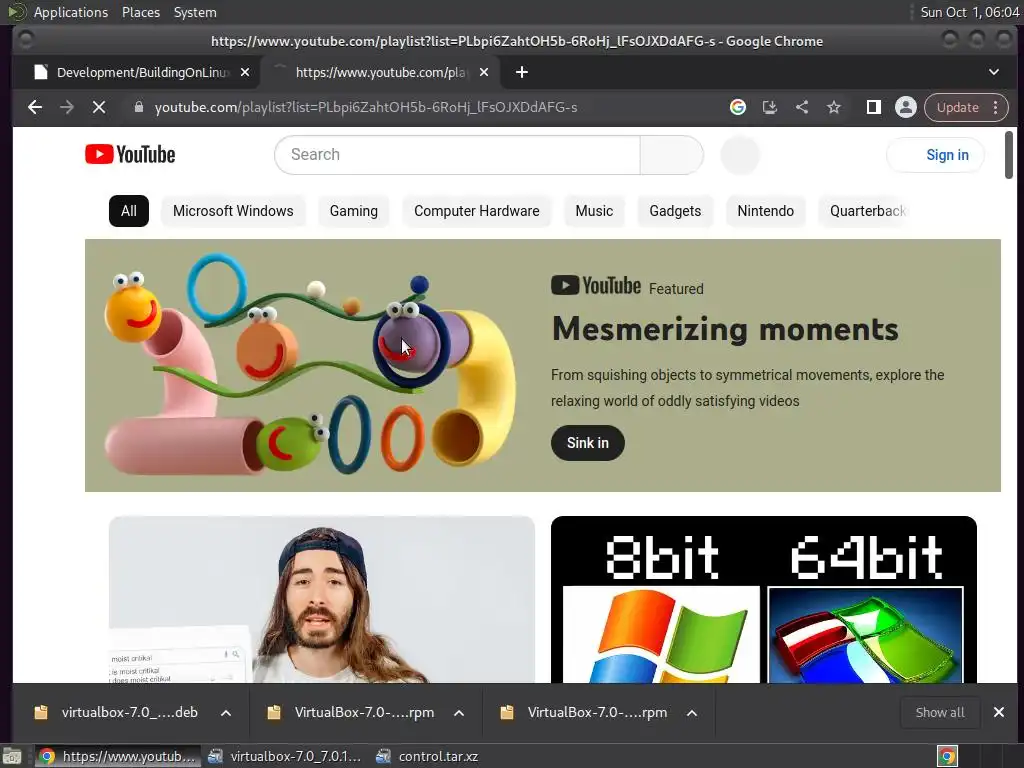Click the second VirtualBox .rpm file icon

pos(507,712)
